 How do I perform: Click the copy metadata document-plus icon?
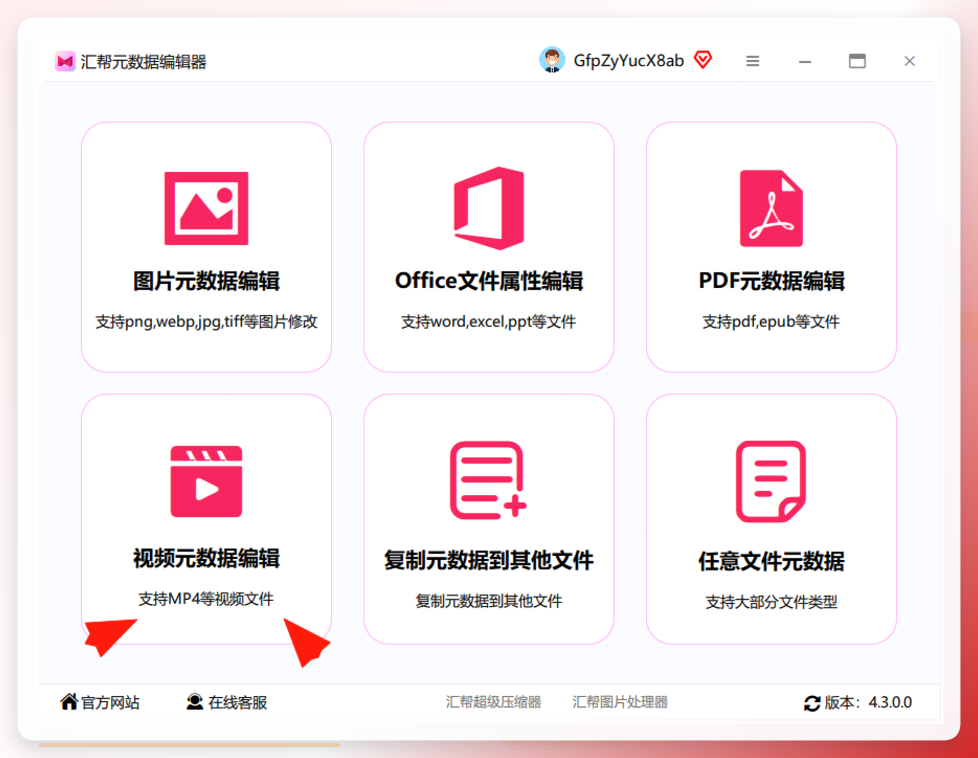click(x=488, y=480)
